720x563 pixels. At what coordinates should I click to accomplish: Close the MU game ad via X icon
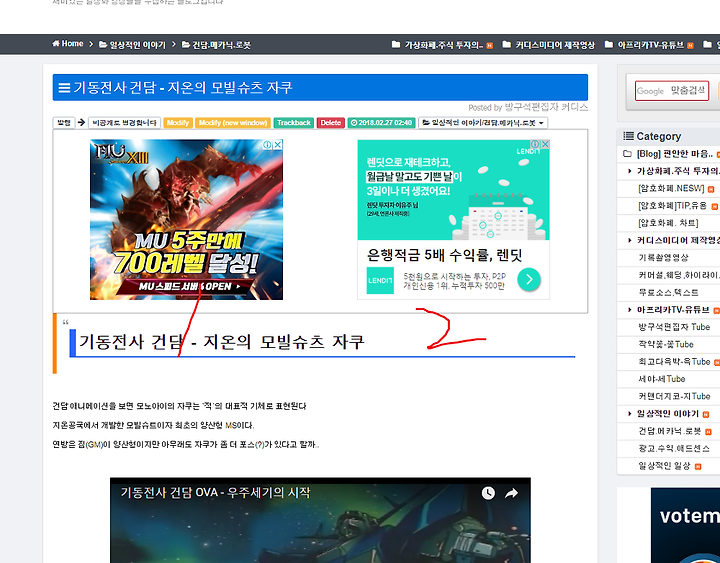point(278,145)
